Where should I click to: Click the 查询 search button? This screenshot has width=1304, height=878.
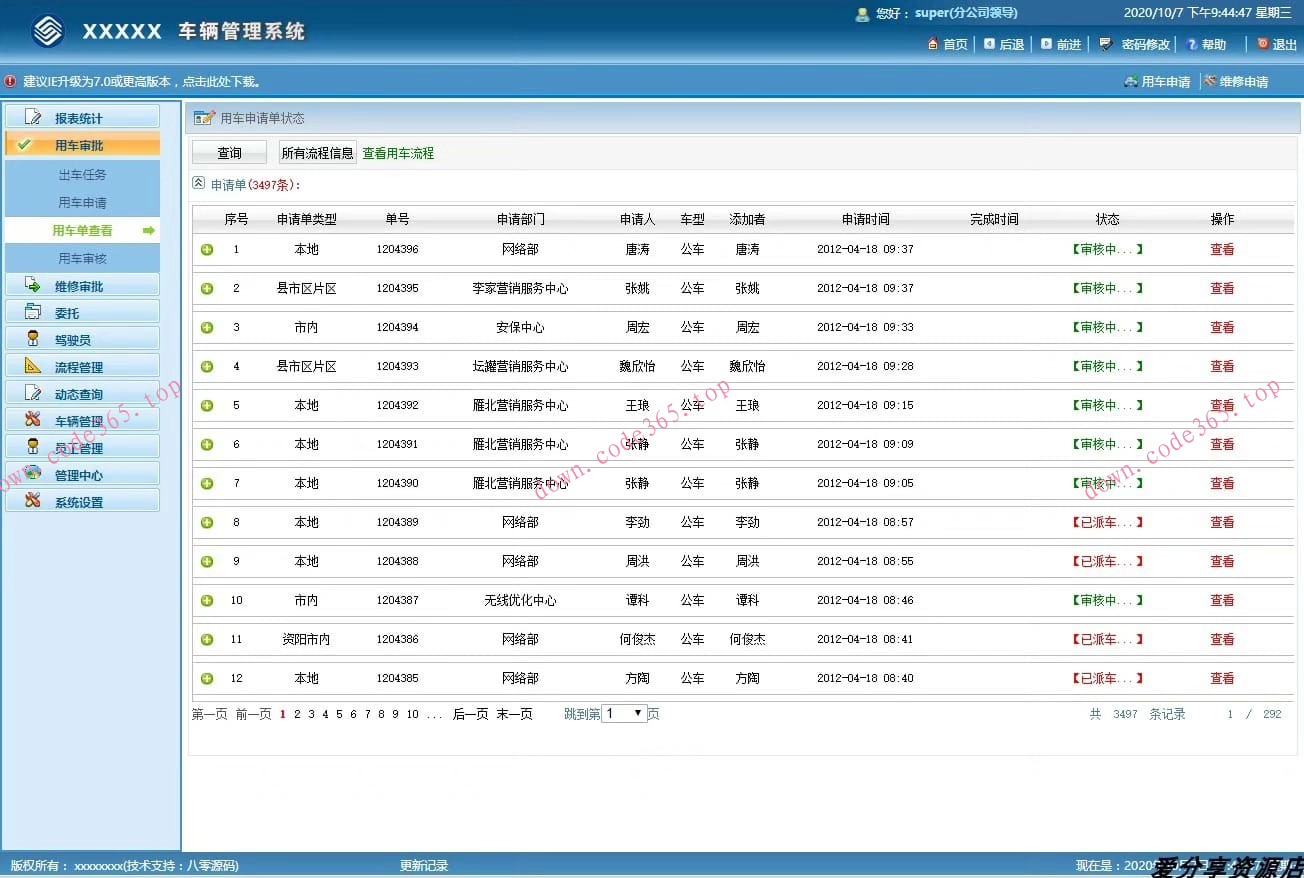tap(229, 153)
